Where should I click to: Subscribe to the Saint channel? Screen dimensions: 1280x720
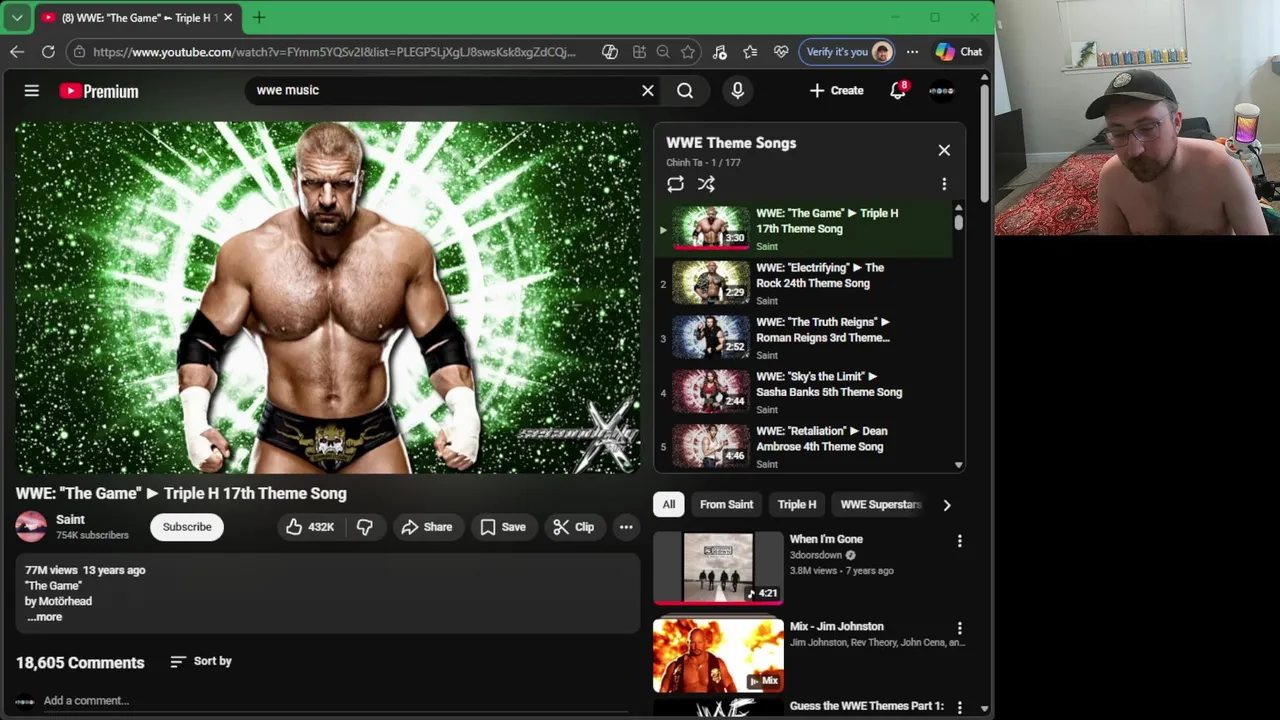pos(187,527)
